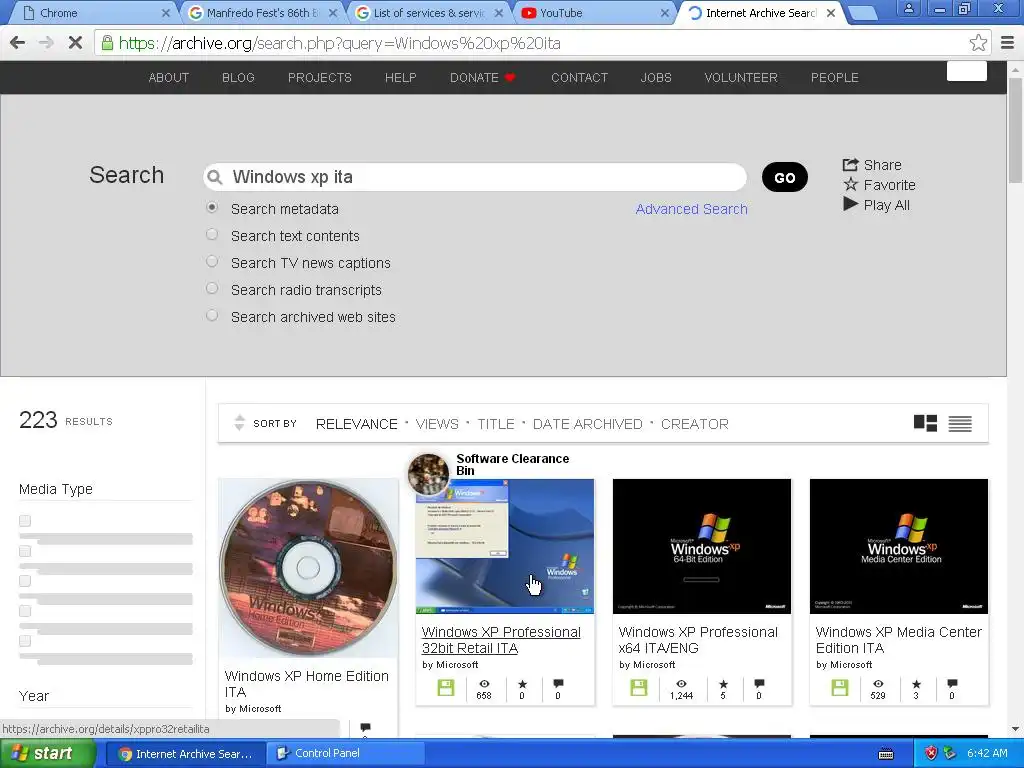Select Search text contents option
This screenshot has height=768, width=1024.
pos(212,234)
